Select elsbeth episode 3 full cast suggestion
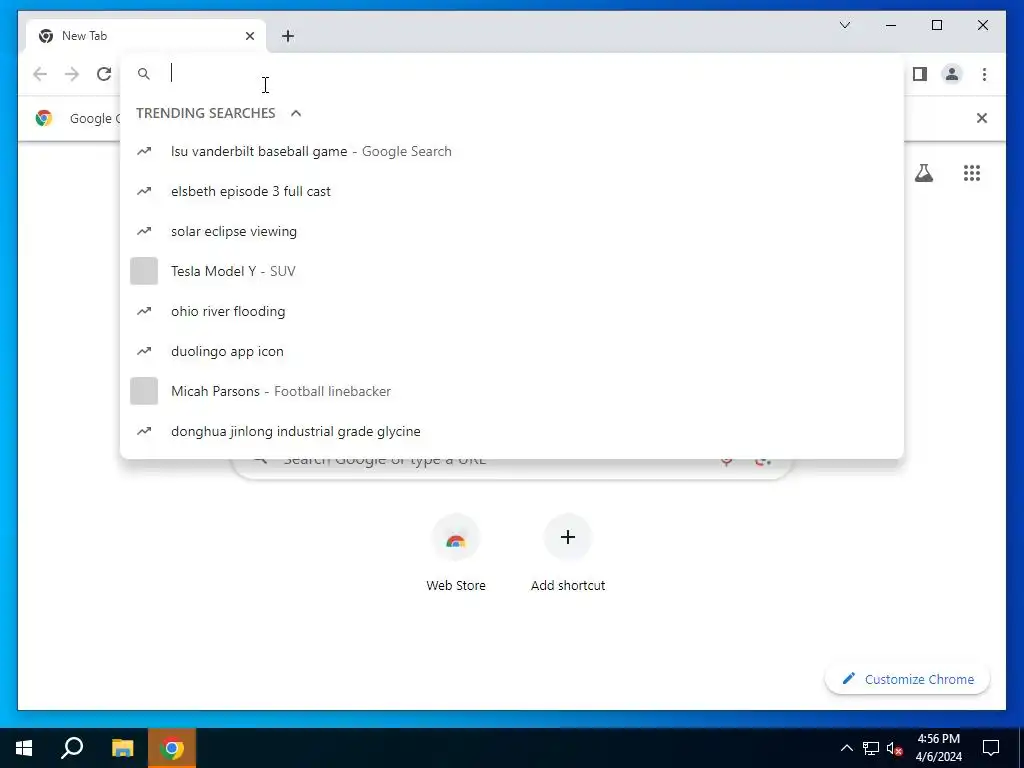1024x768 pixels. coord(512,191)
